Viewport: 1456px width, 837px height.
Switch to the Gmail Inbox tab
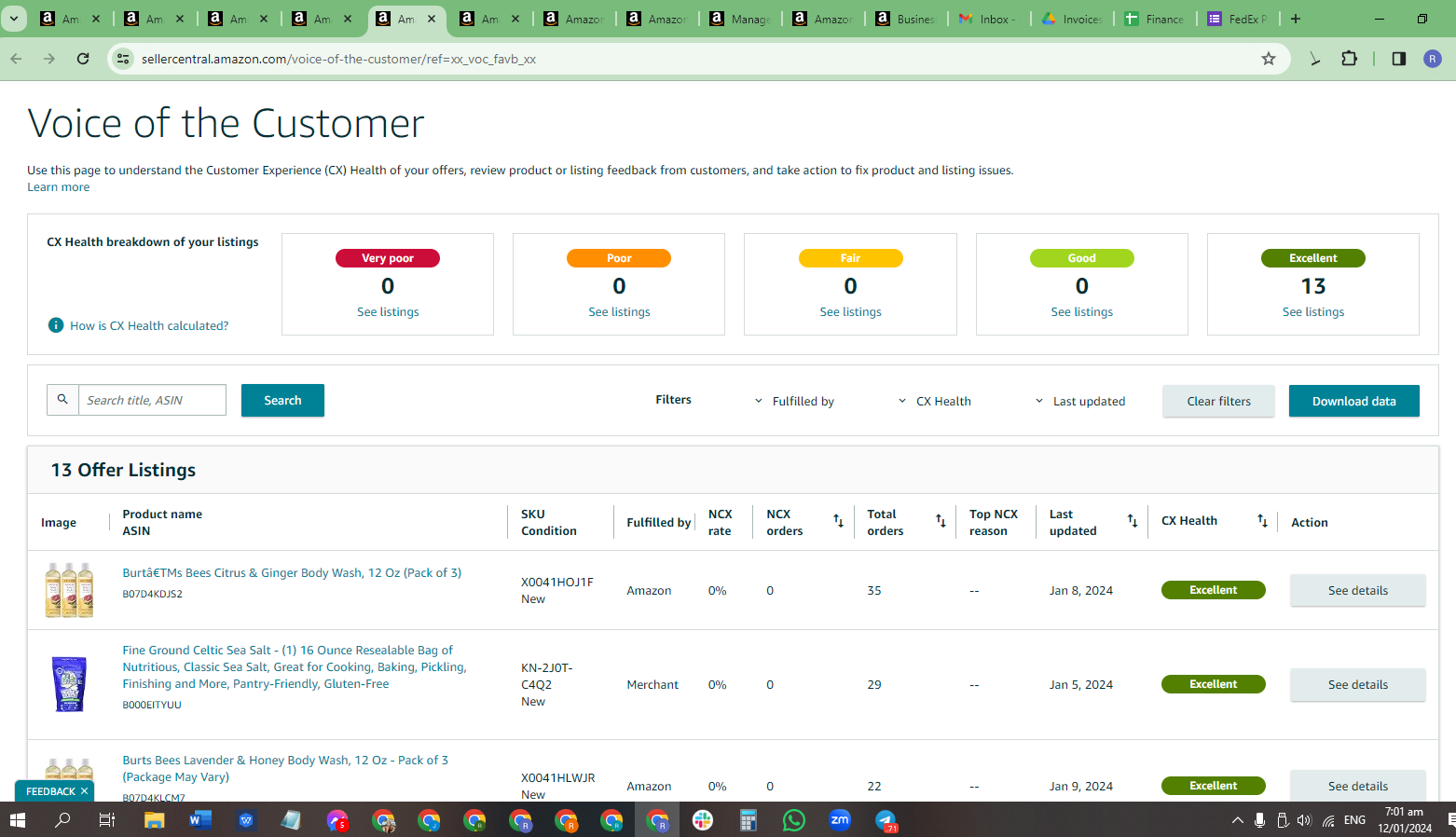[x=988, y=19]
